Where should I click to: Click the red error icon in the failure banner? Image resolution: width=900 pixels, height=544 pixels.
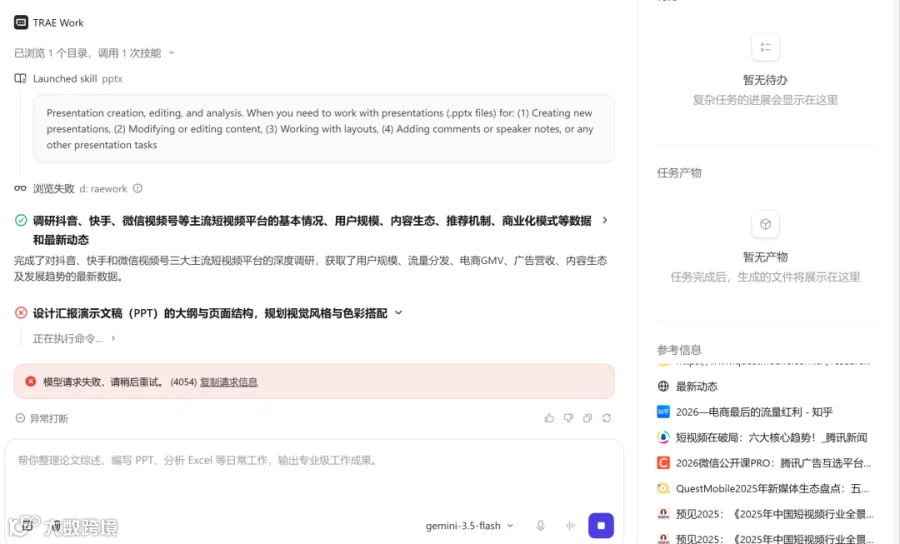[31, 382]
